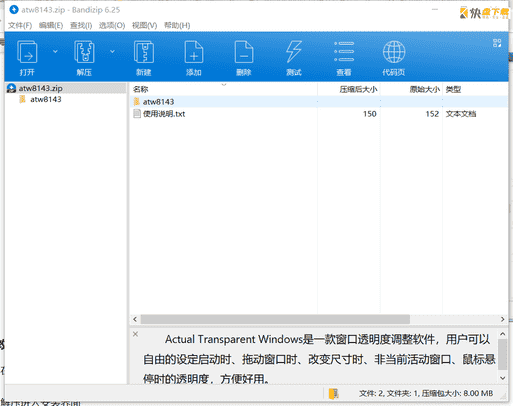Open the Find (查找) menu
Screen dimensions: 513x406
click(81, 25)
